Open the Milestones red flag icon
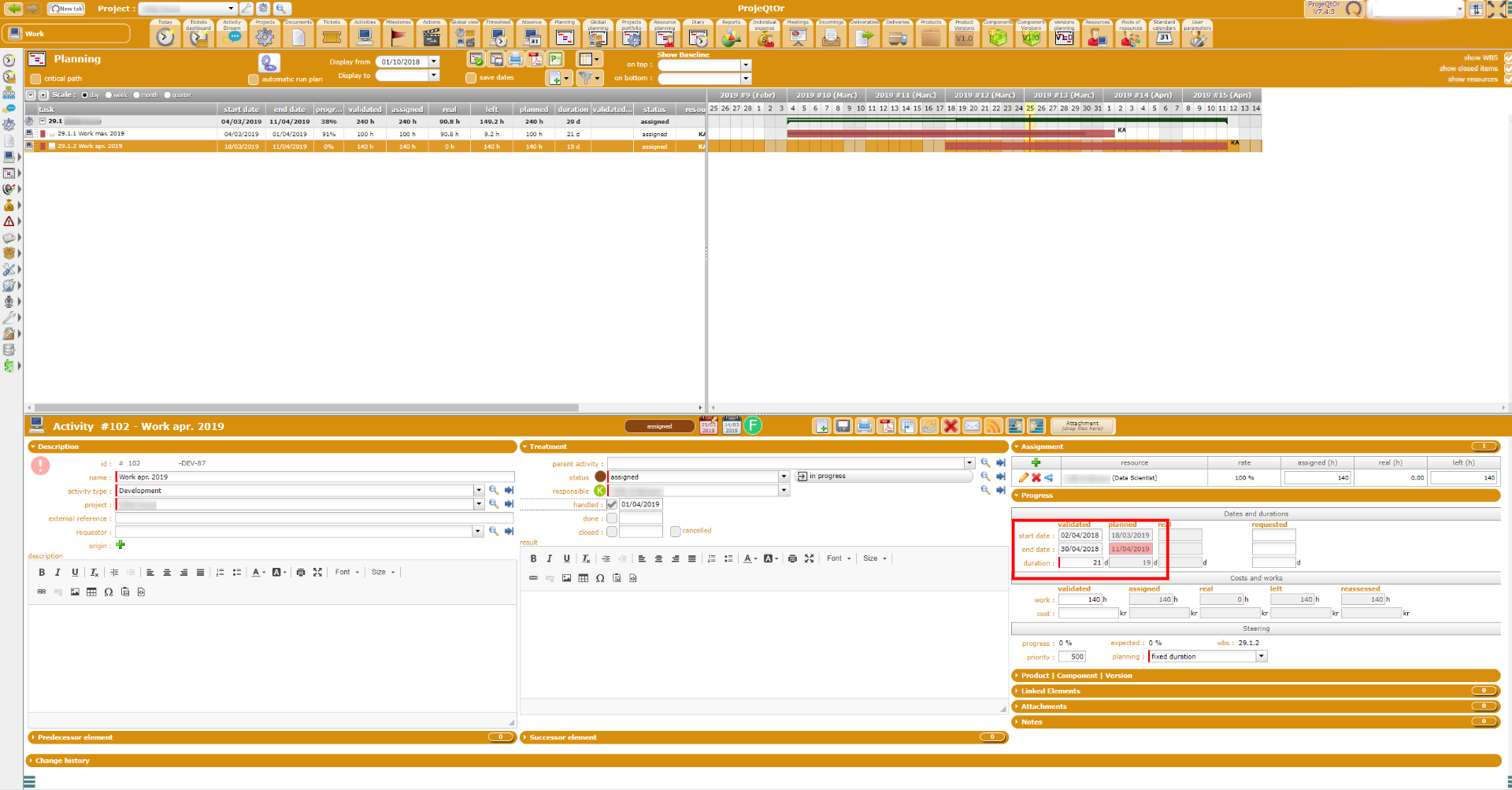The image size is (1512, 790). pyautogui.click(x=398, y=36)
